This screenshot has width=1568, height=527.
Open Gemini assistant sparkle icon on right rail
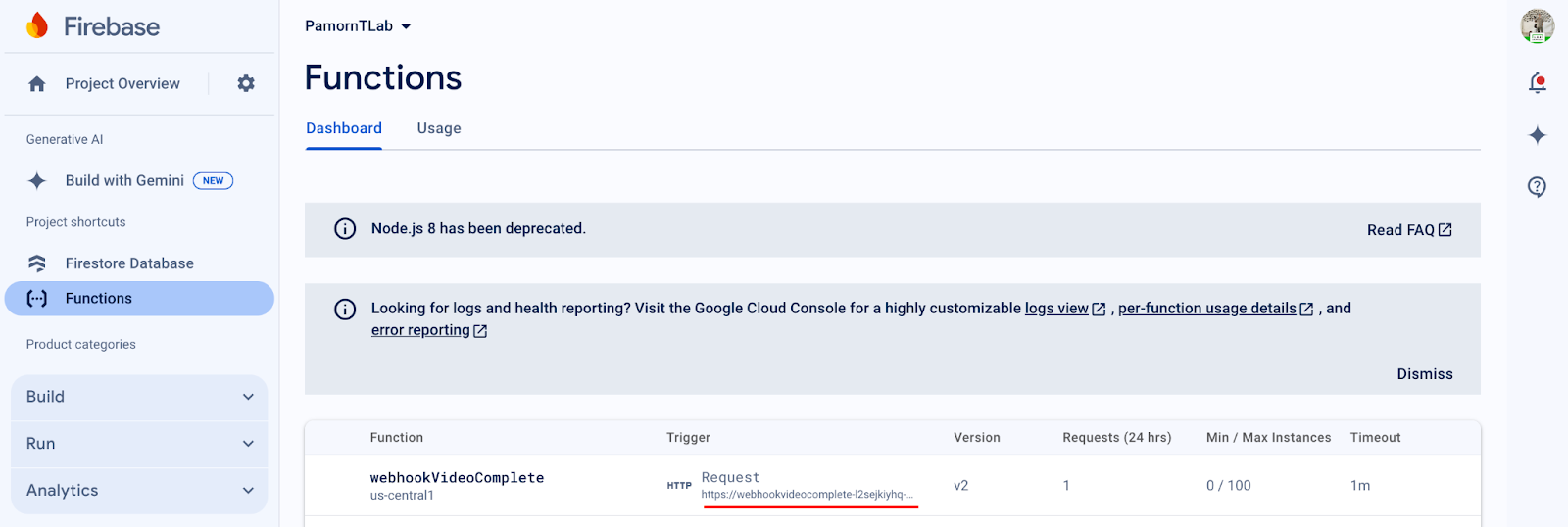(1538, 135)
